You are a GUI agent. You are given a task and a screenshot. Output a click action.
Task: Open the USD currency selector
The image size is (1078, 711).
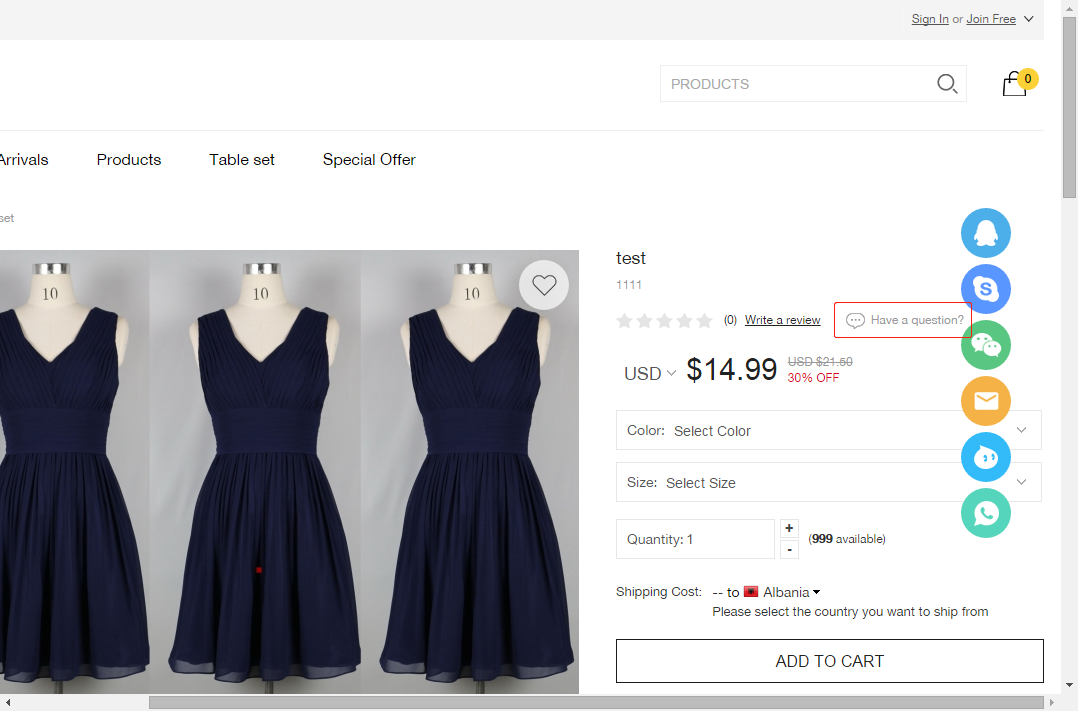(x=650, y=373)
